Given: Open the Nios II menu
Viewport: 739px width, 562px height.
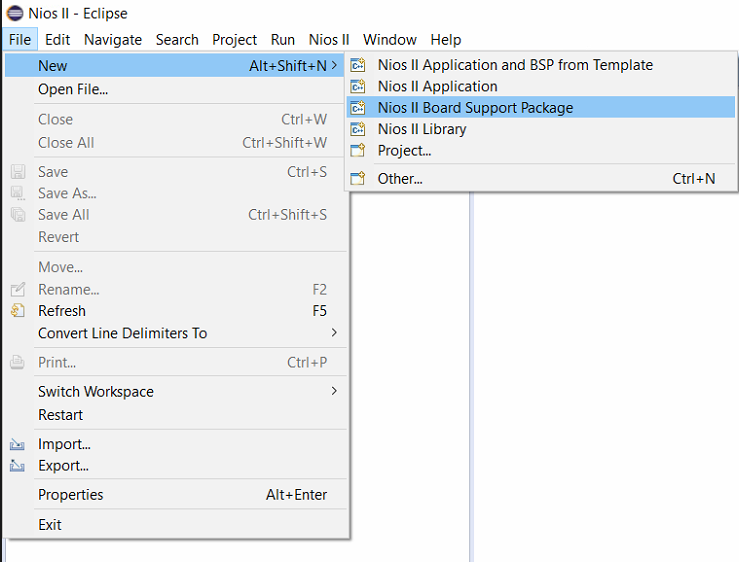Looking at the screenshot, I should pyautogui.click(x=329, y=40).
